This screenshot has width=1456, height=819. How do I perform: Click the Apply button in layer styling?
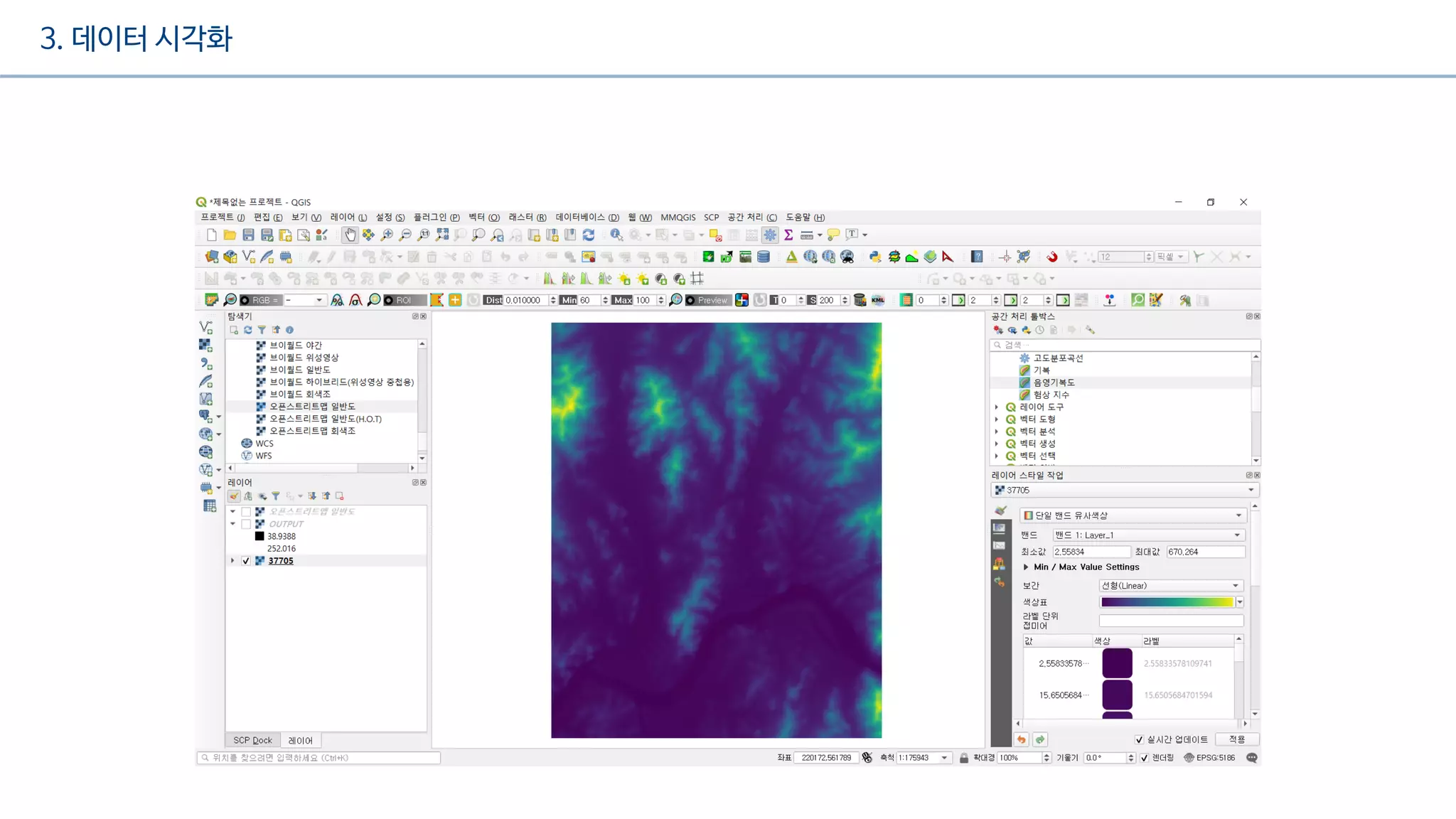tap(1236, 739)
